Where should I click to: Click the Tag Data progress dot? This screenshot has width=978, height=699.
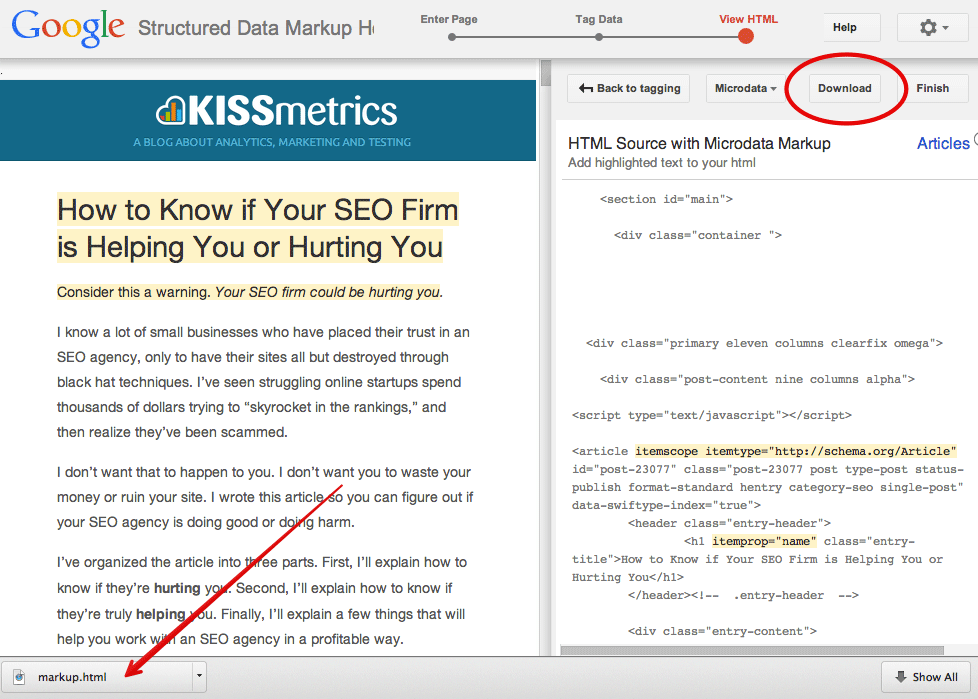pos(599,37)
